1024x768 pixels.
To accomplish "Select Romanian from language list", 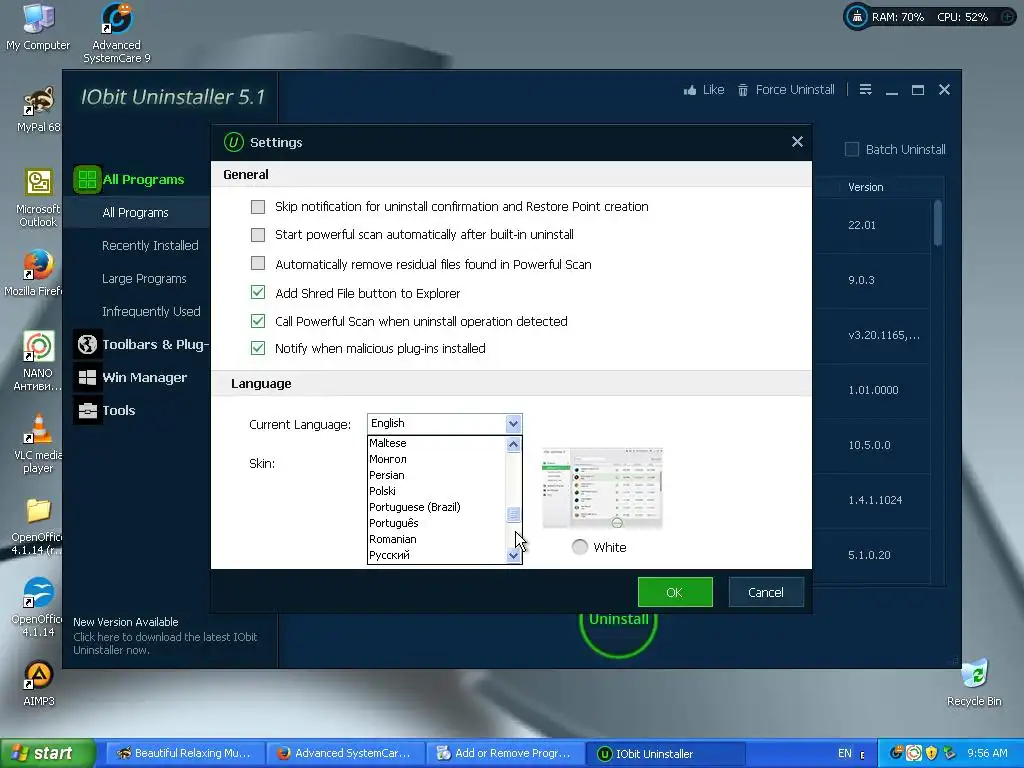I will 436,539.
